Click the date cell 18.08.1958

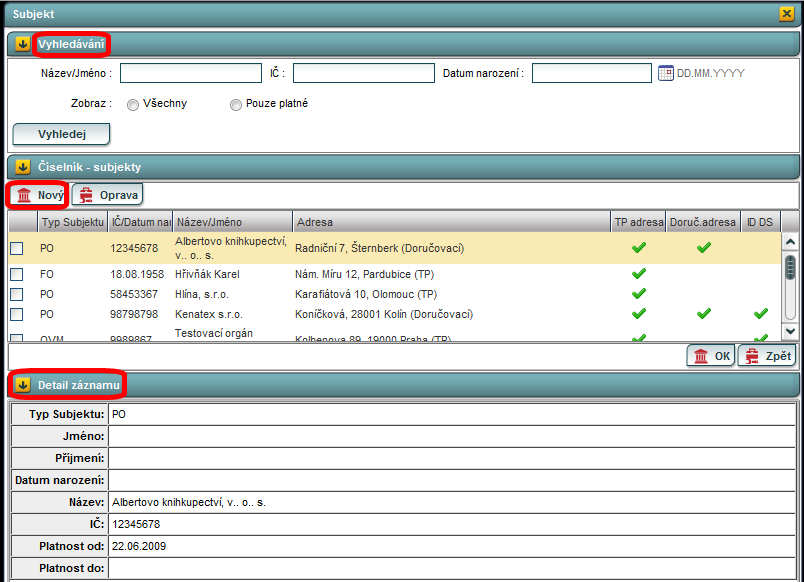click(x=137, y=274)
